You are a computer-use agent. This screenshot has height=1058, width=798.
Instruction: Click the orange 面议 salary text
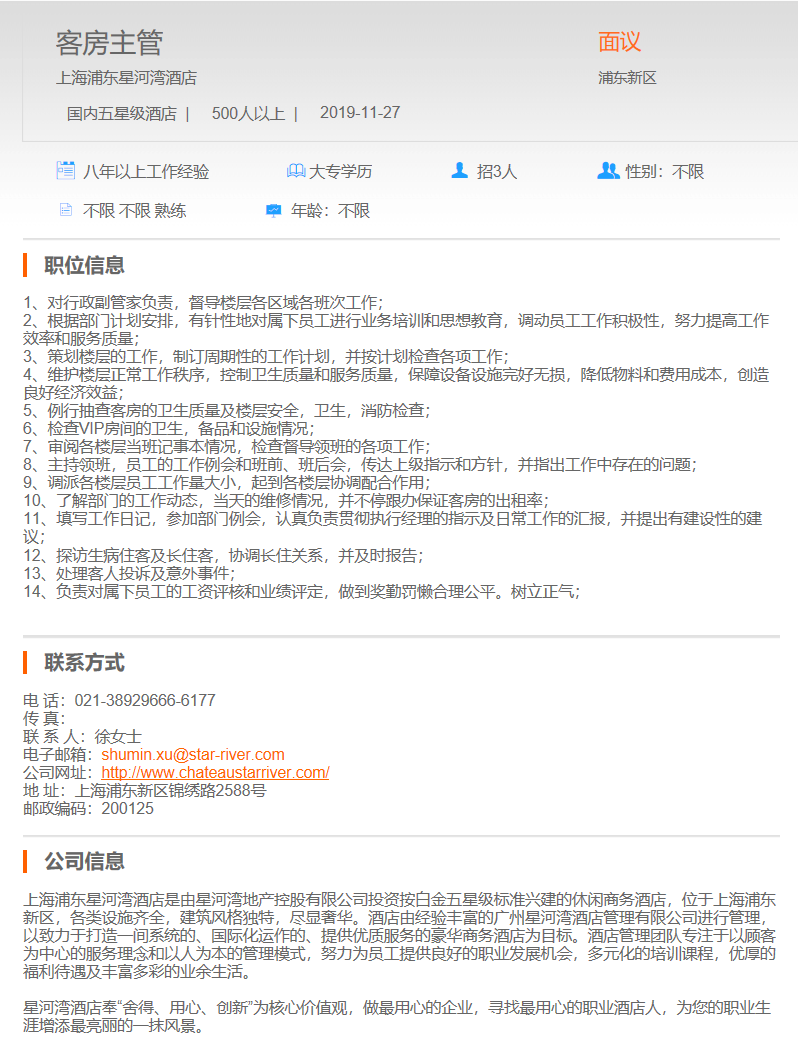tap(619, 42)
